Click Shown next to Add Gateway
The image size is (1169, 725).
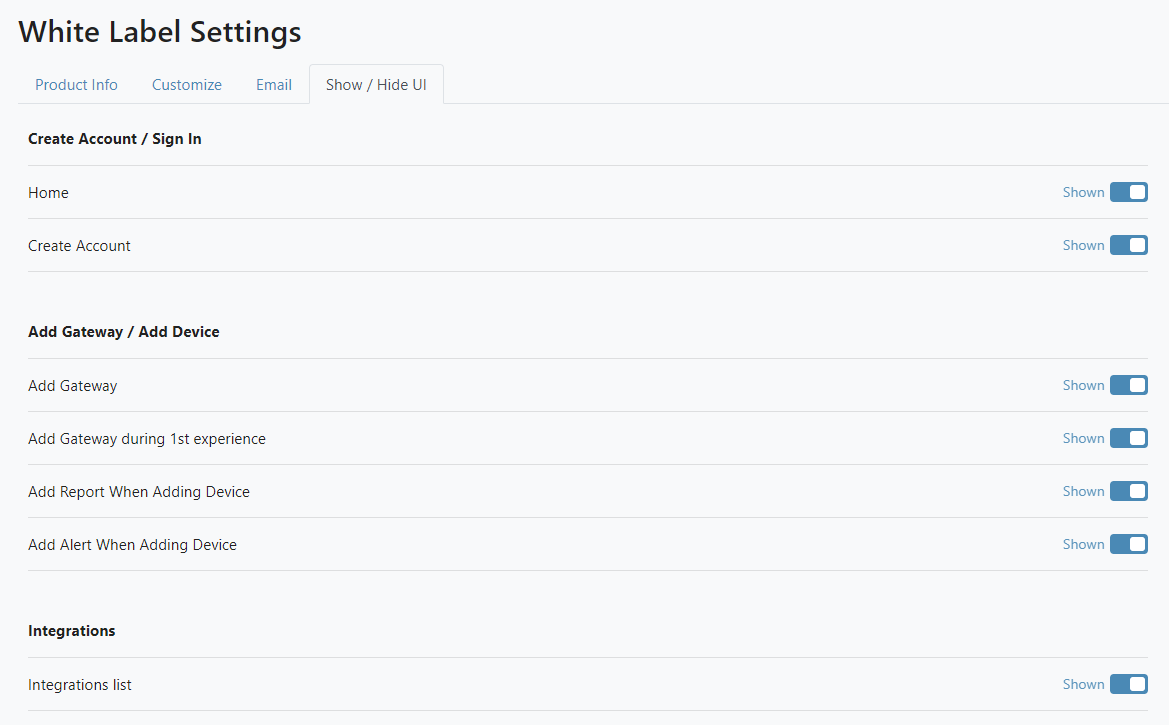(x=1083, y=385)
